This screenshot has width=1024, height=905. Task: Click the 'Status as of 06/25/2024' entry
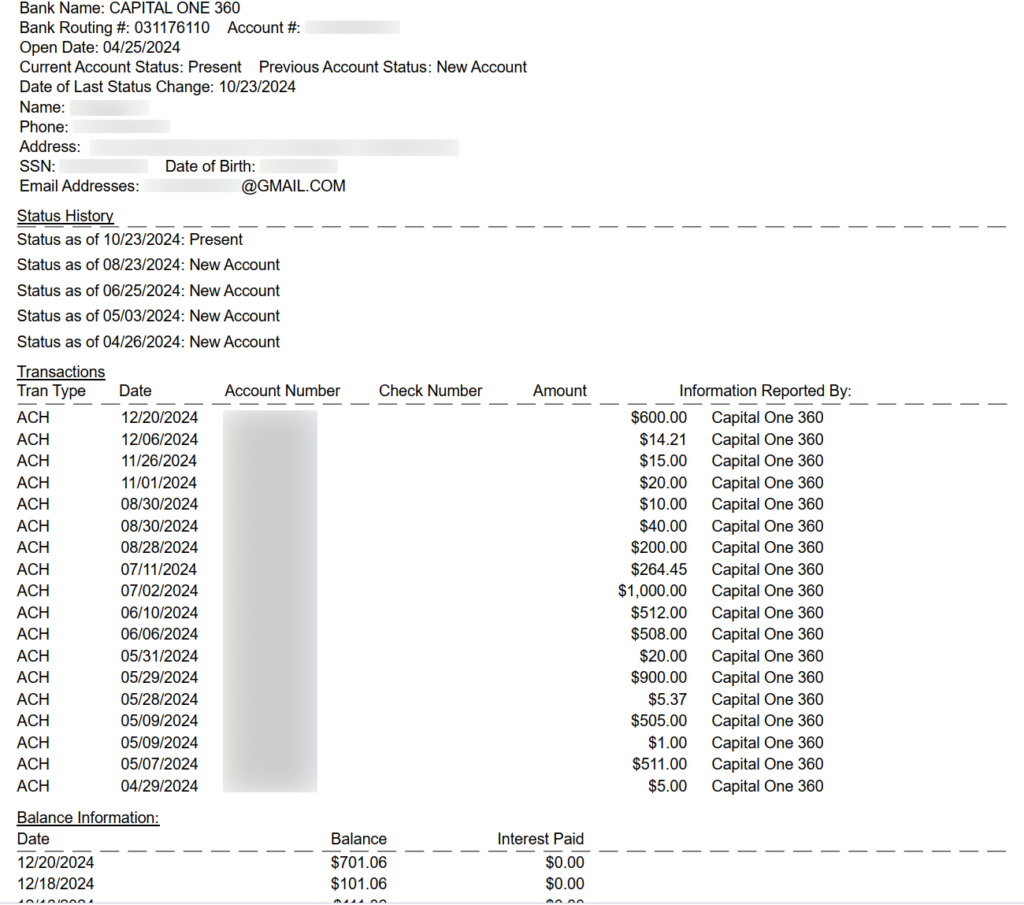[148, 291]
